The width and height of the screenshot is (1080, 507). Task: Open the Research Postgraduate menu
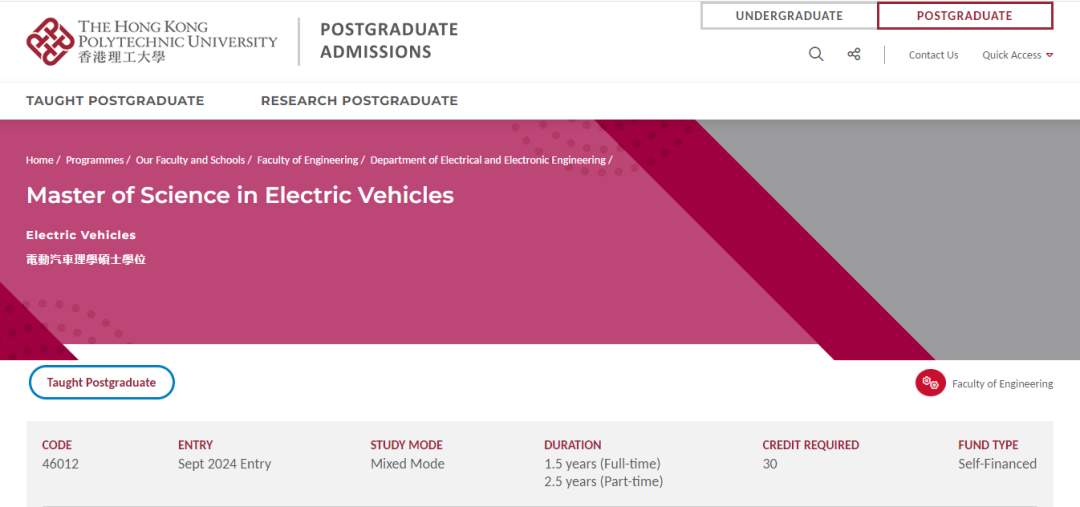coord(359,101)
